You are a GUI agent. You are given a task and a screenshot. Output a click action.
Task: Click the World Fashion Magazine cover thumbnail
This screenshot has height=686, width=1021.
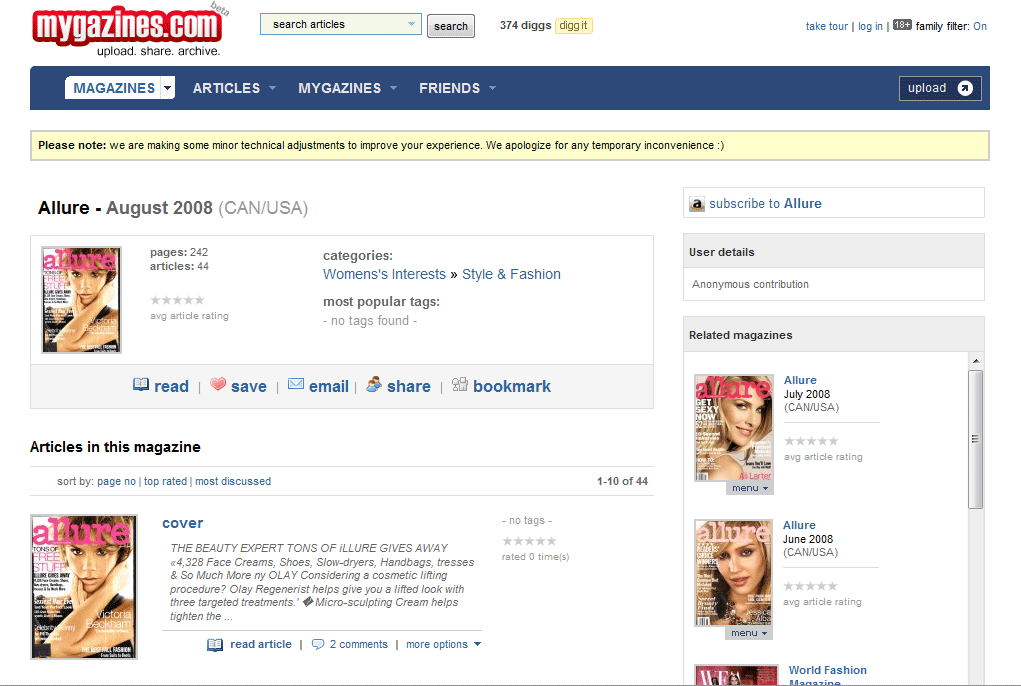tap(736, 675)
